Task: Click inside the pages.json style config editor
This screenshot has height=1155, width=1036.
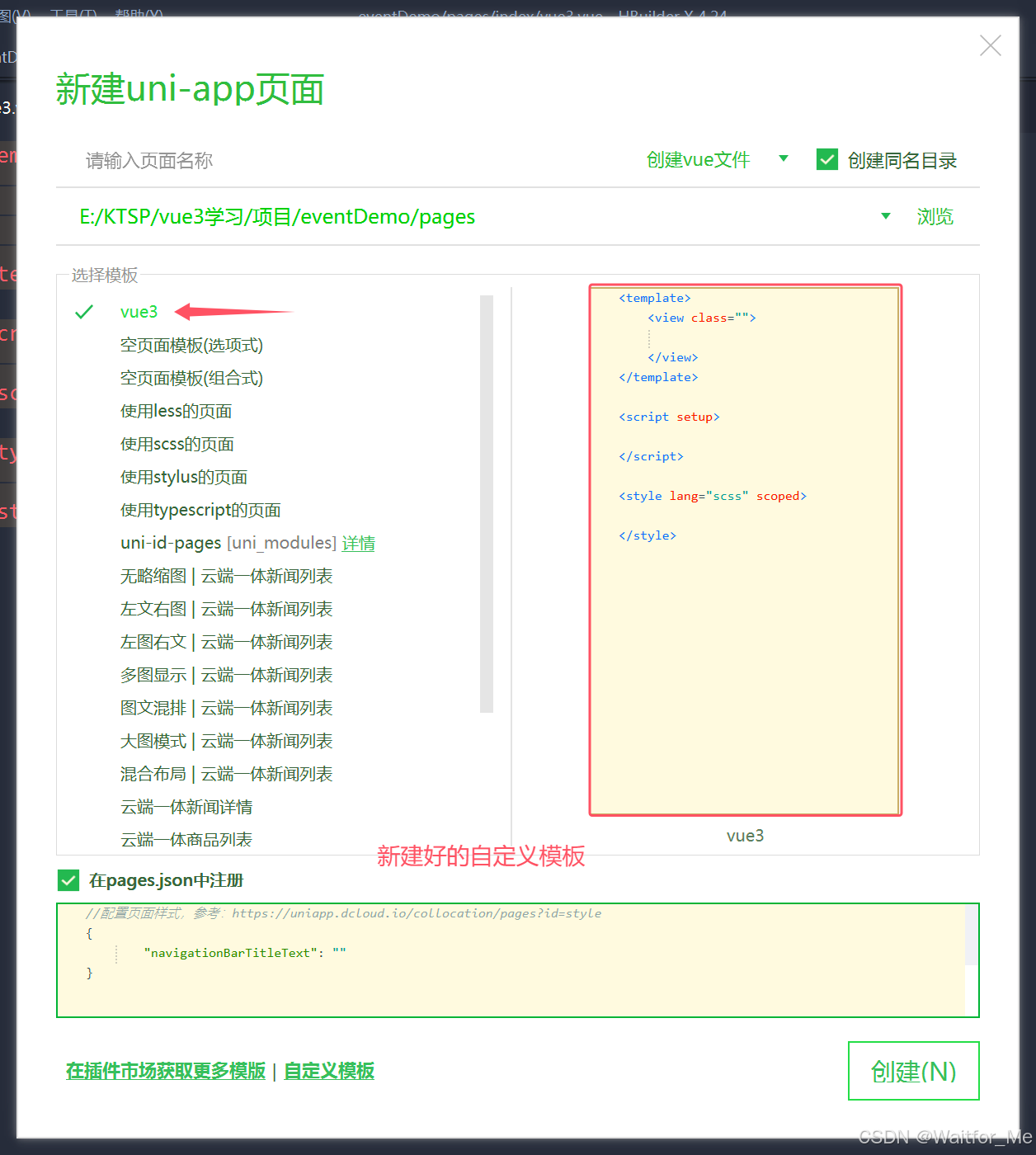Action: tap(511, 960)
